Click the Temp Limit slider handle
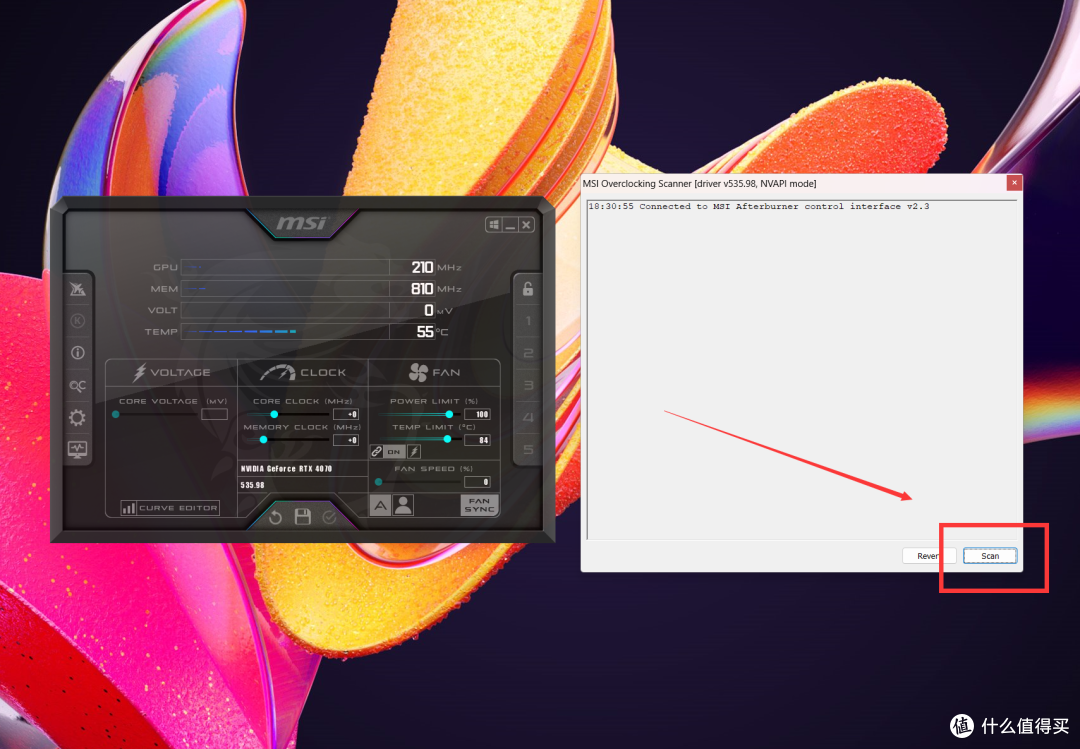 click(447, 439)
